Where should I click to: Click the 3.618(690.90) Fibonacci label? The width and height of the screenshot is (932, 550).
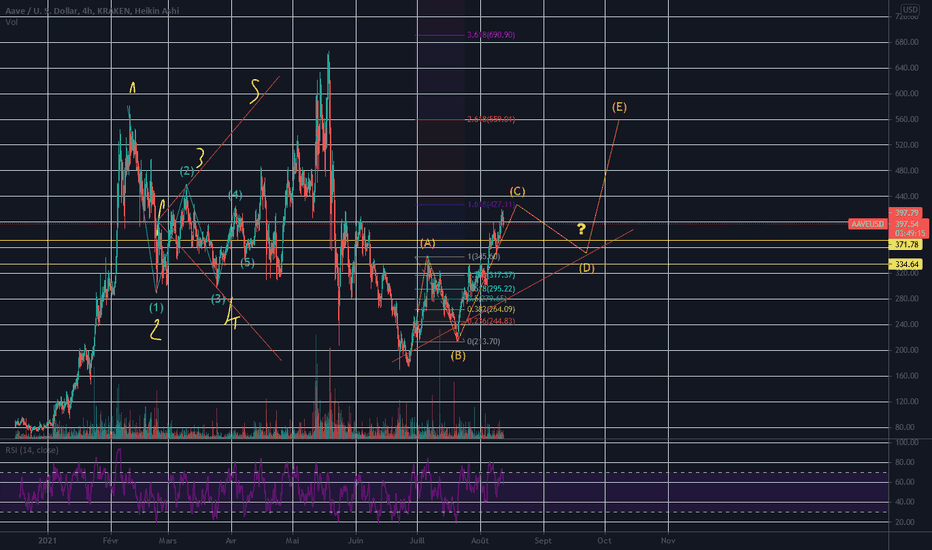point(491,35)
